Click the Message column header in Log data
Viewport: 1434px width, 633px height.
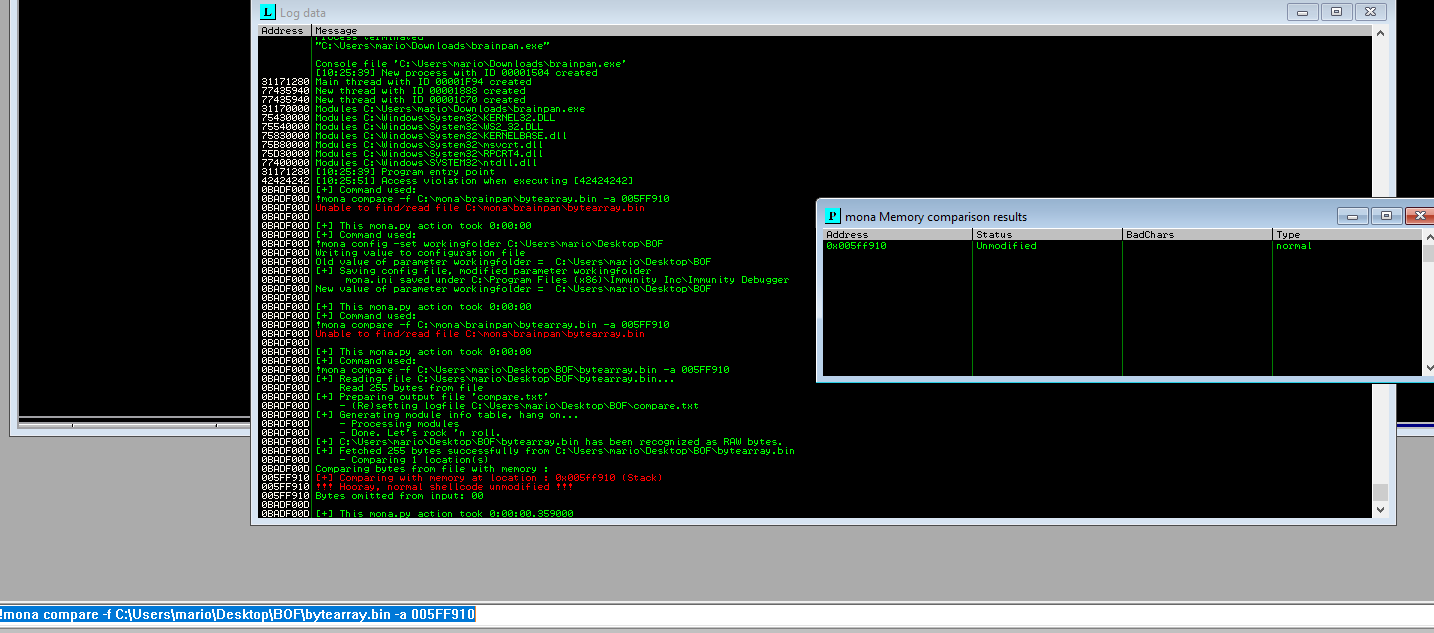click(843, 31)
